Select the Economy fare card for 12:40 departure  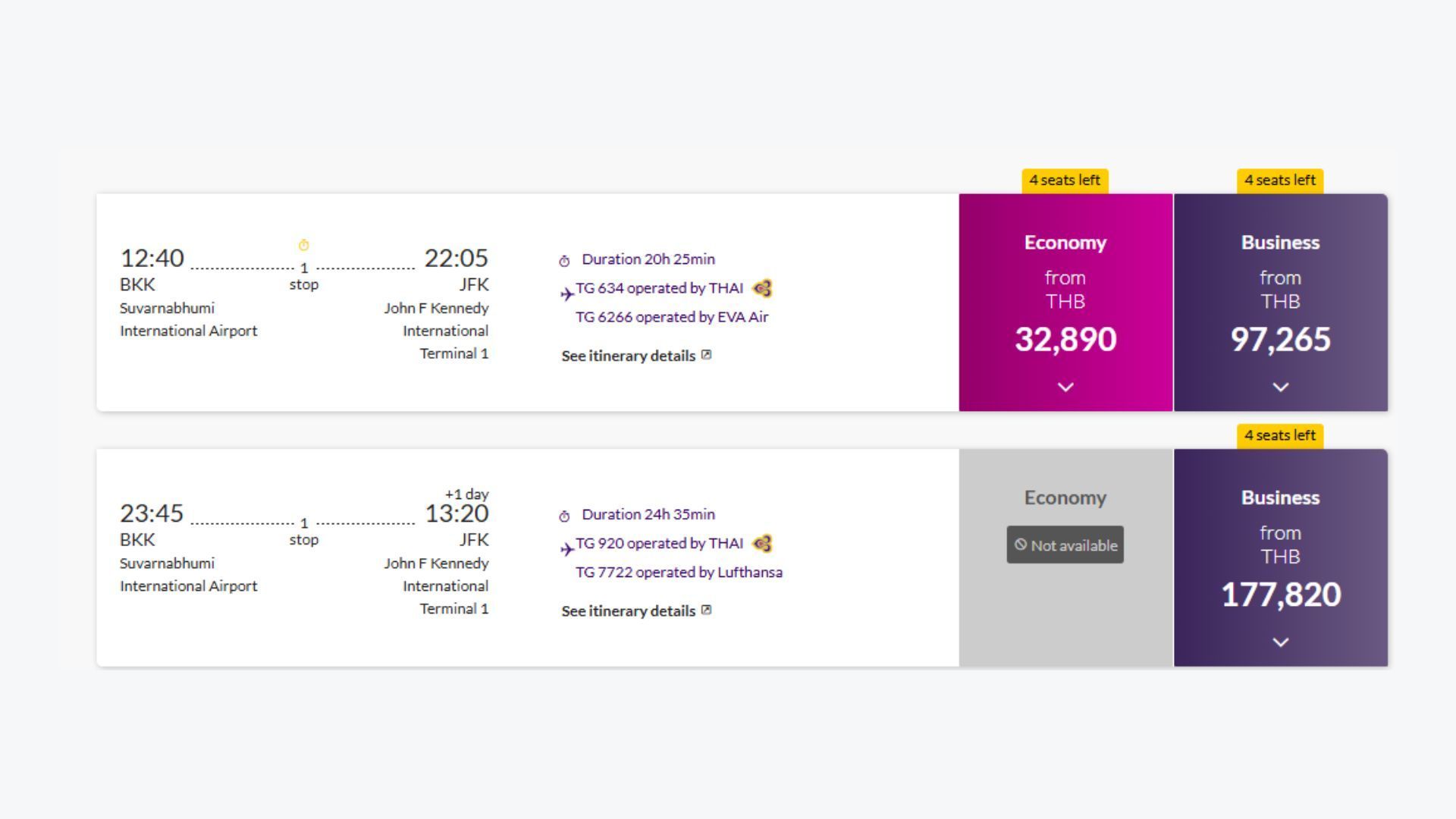1065,303
